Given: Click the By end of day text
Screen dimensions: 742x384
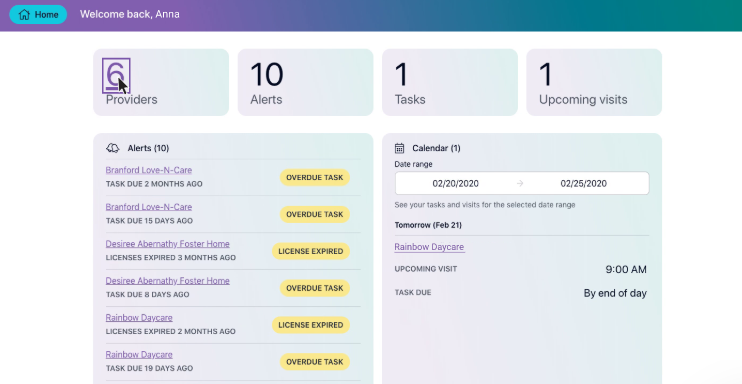Looking at the screenshot, I should [615, 294].
